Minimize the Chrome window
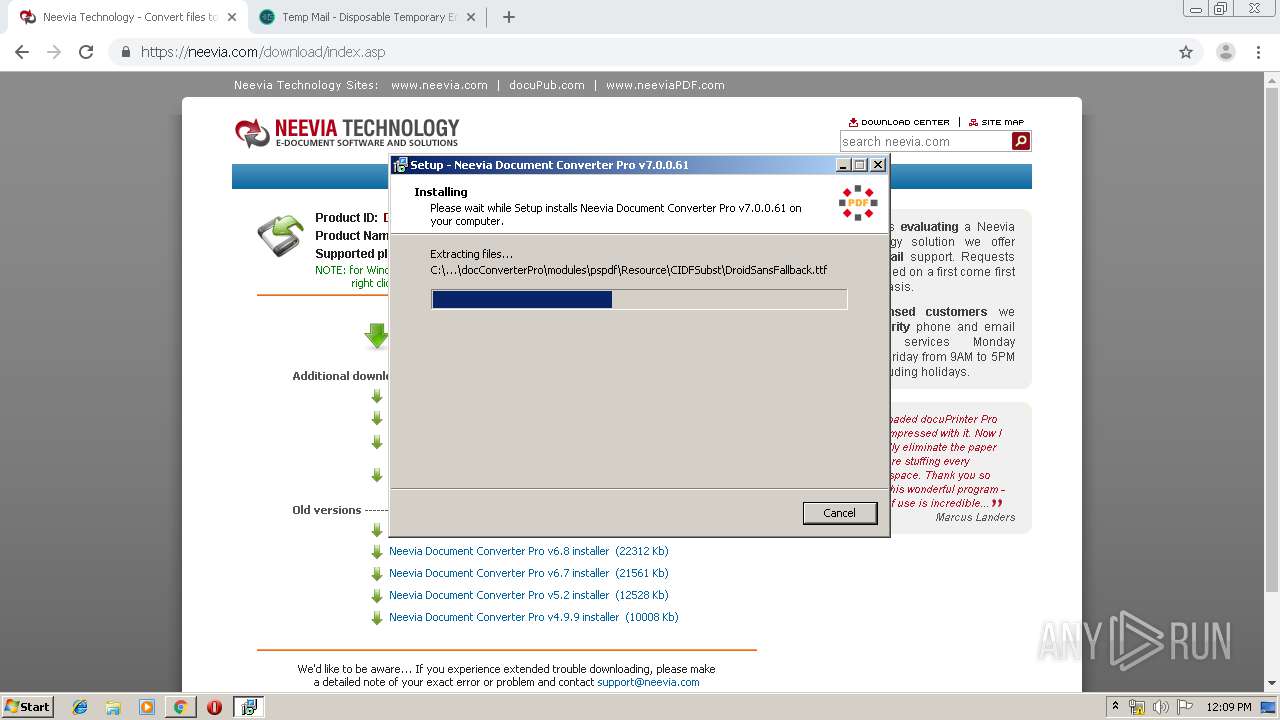 click(1196, 8)
